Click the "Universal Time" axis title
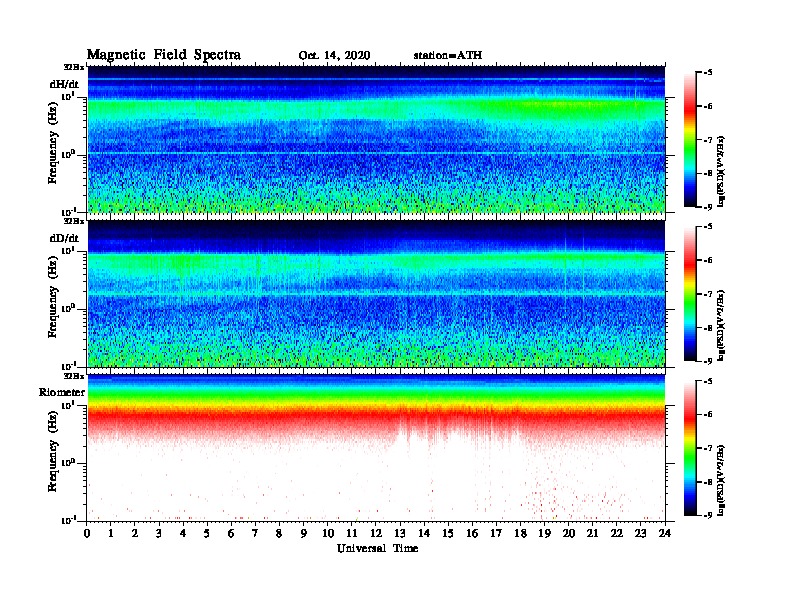The image size is (792, 612). 378,548
